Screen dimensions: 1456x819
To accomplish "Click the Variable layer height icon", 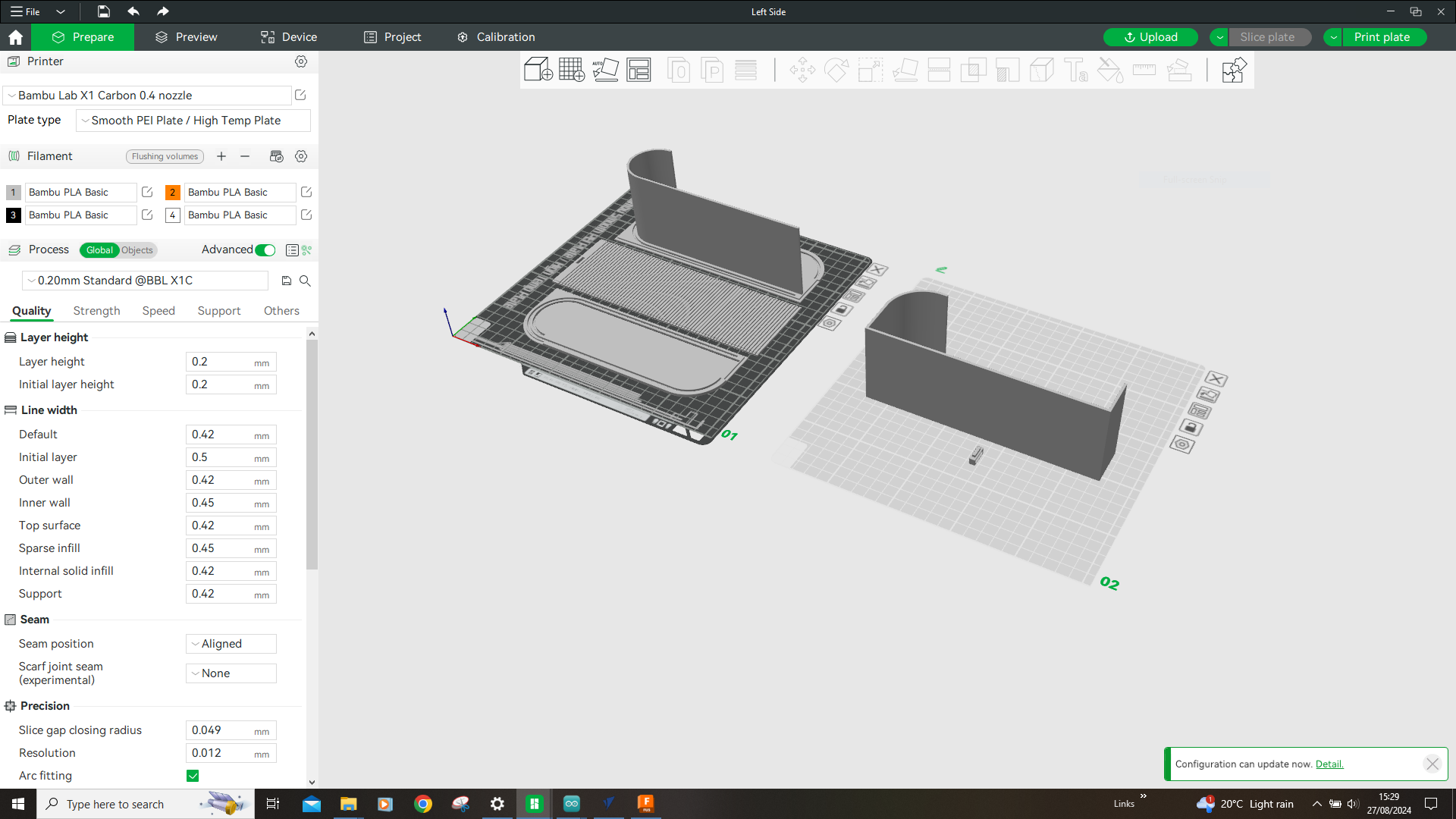I will point(746,71).
